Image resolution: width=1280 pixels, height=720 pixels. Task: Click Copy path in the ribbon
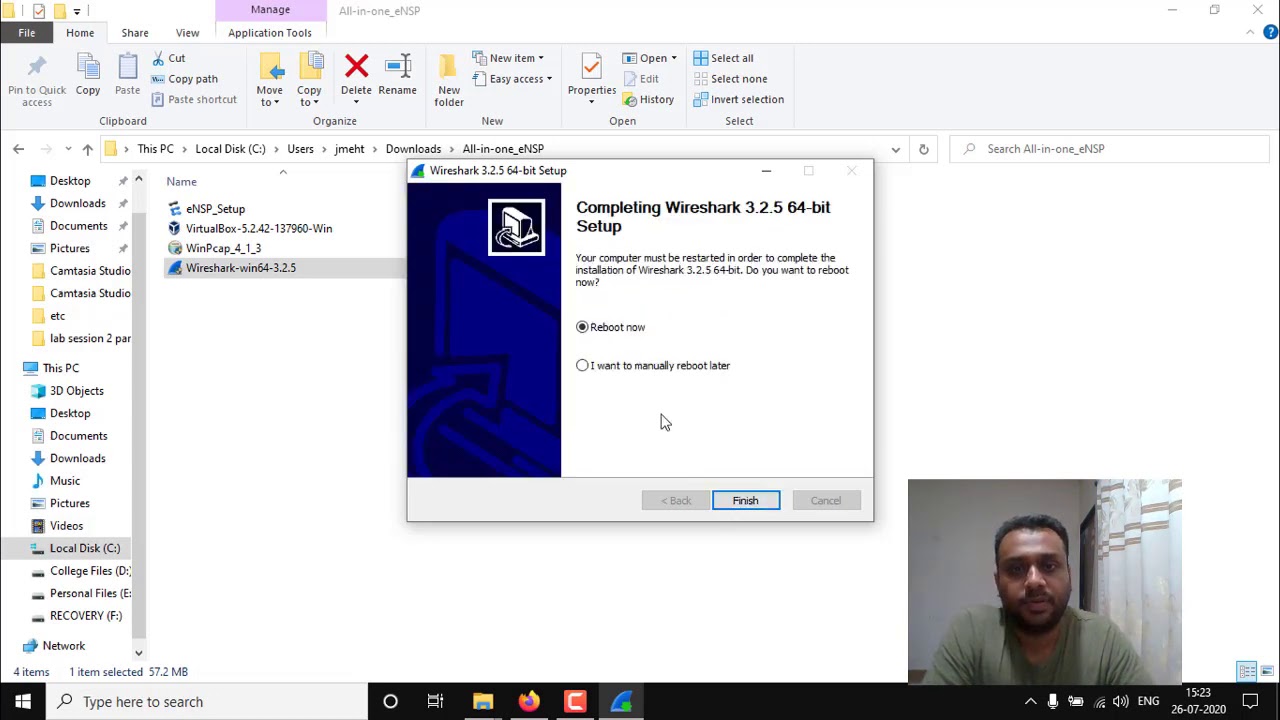(184, 79)
